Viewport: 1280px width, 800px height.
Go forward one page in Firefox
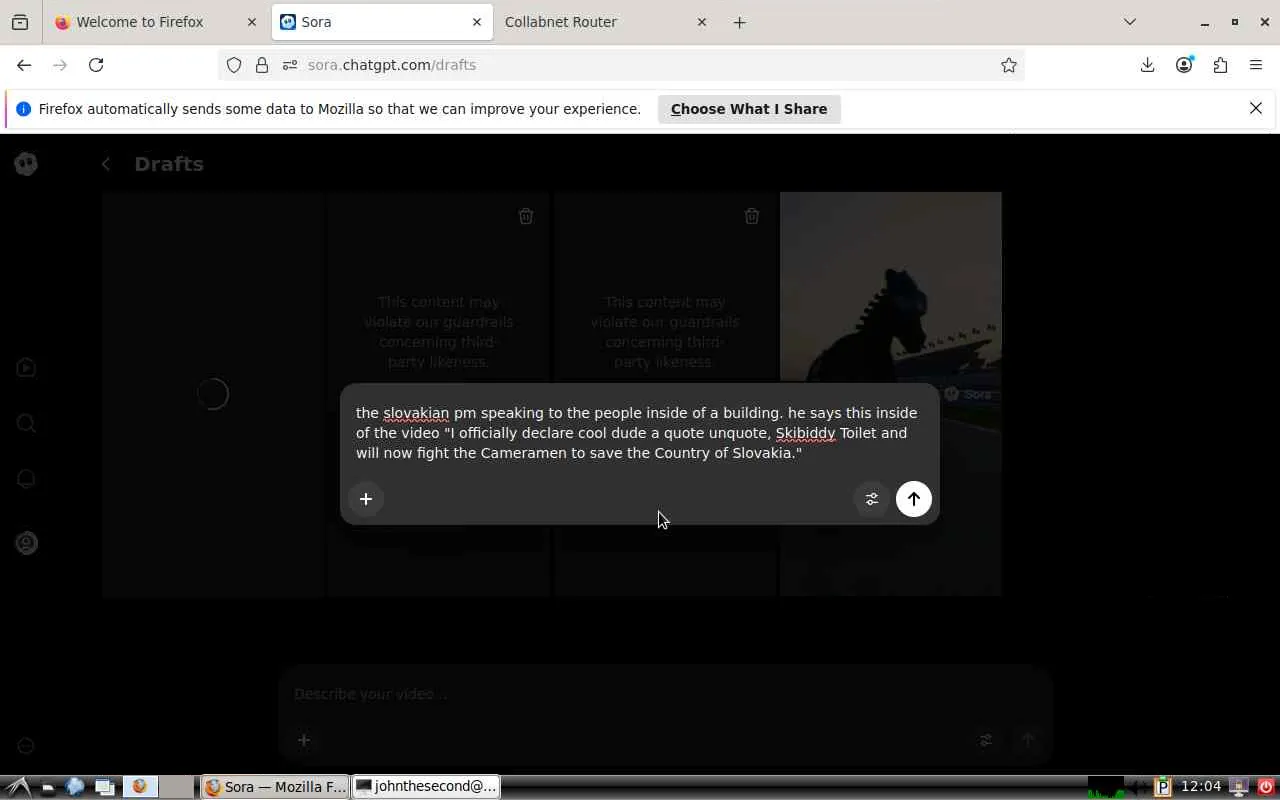pos(60,65)
